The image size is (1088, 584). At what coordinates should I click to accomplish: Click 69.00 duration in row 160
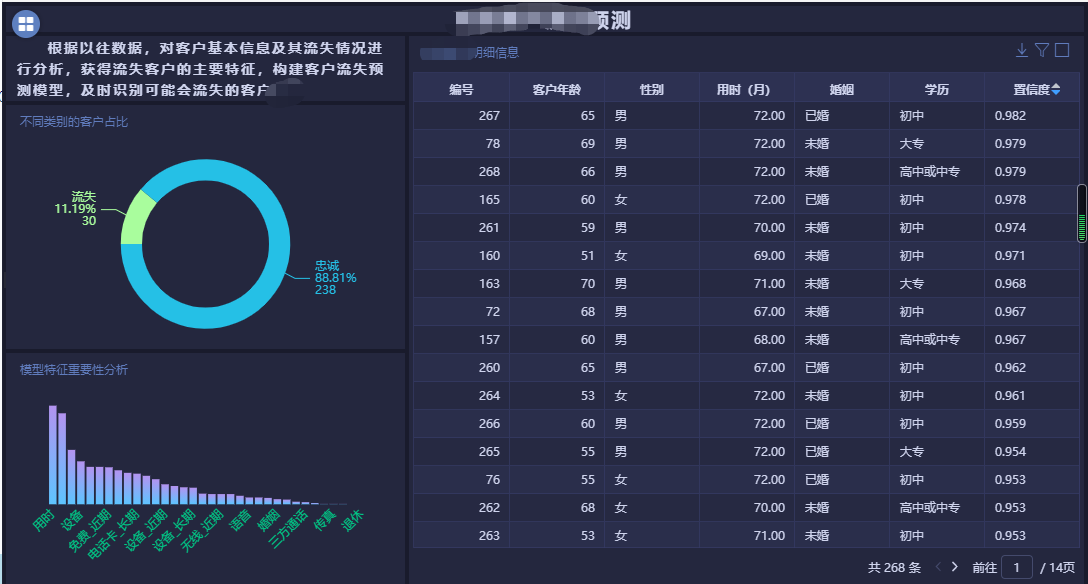coord(770,255)
